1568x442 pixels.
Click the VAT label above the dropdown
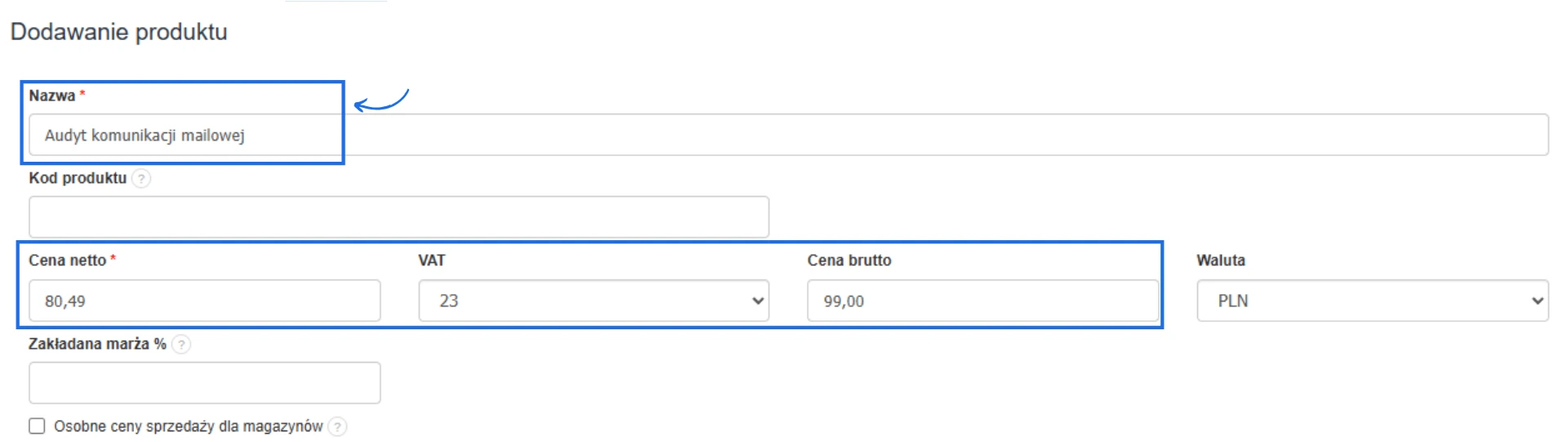tap(432, 261)
